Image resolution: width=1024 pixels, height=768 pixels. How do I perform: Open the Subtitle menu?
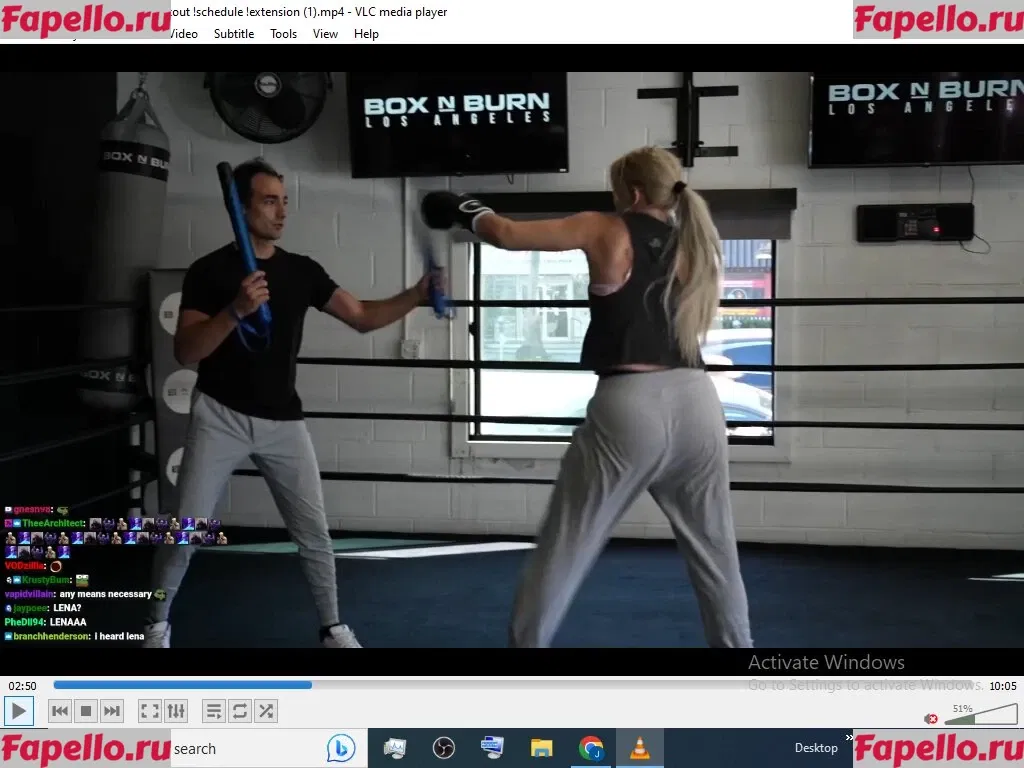point(234,34)
